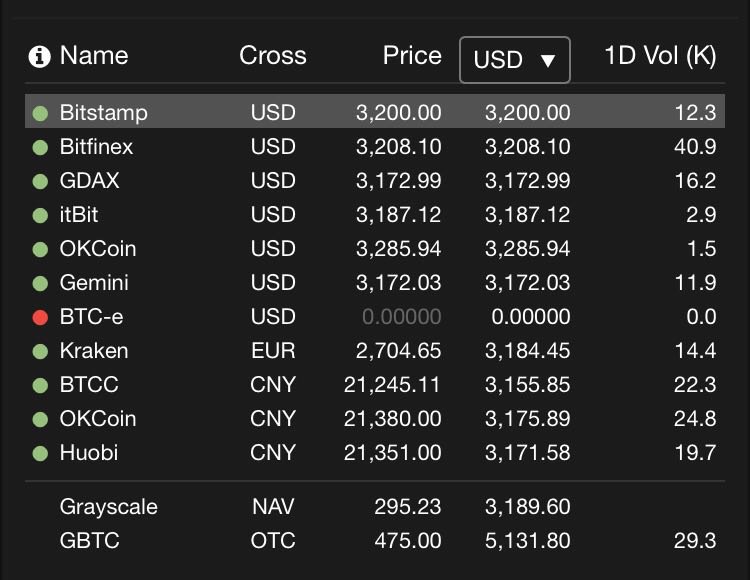
Task: Select the GBTC OTC entry
Action: click(x=375, y=541)
